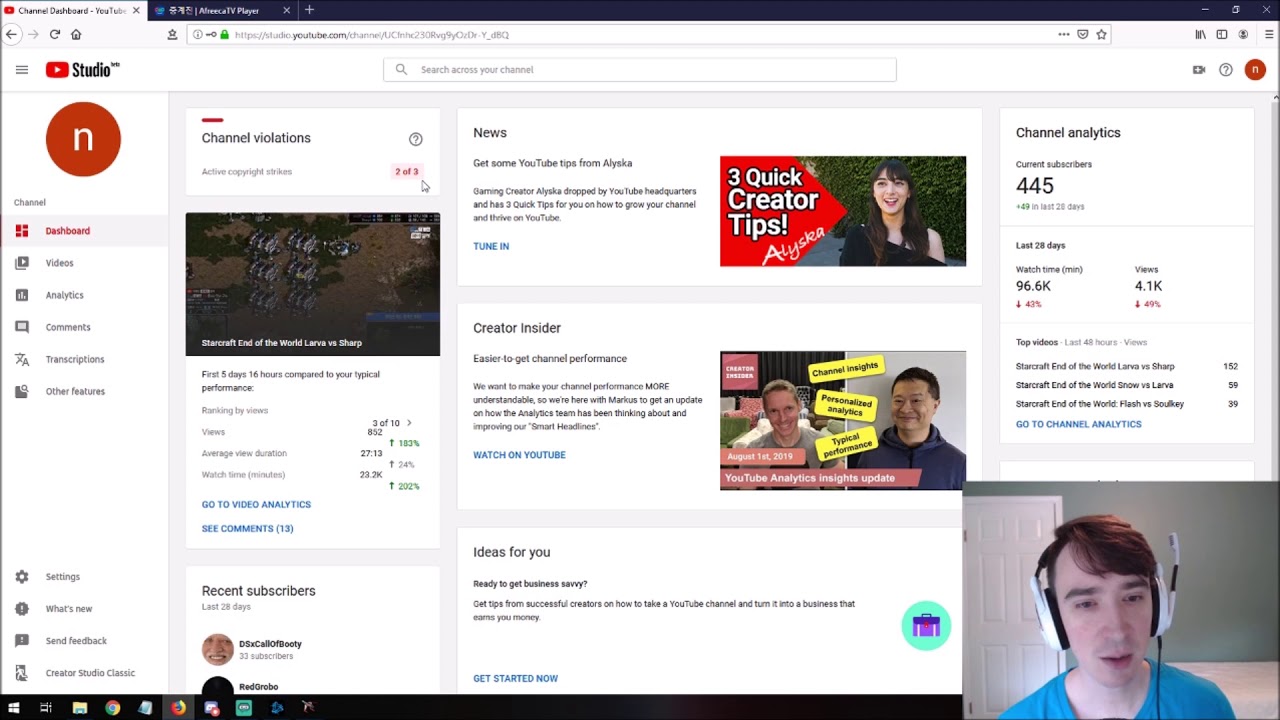The image size is (1280, 720).
Task: Bookmark this page with the star icon
Action: pyautogui.click(x=1101, y=34)
